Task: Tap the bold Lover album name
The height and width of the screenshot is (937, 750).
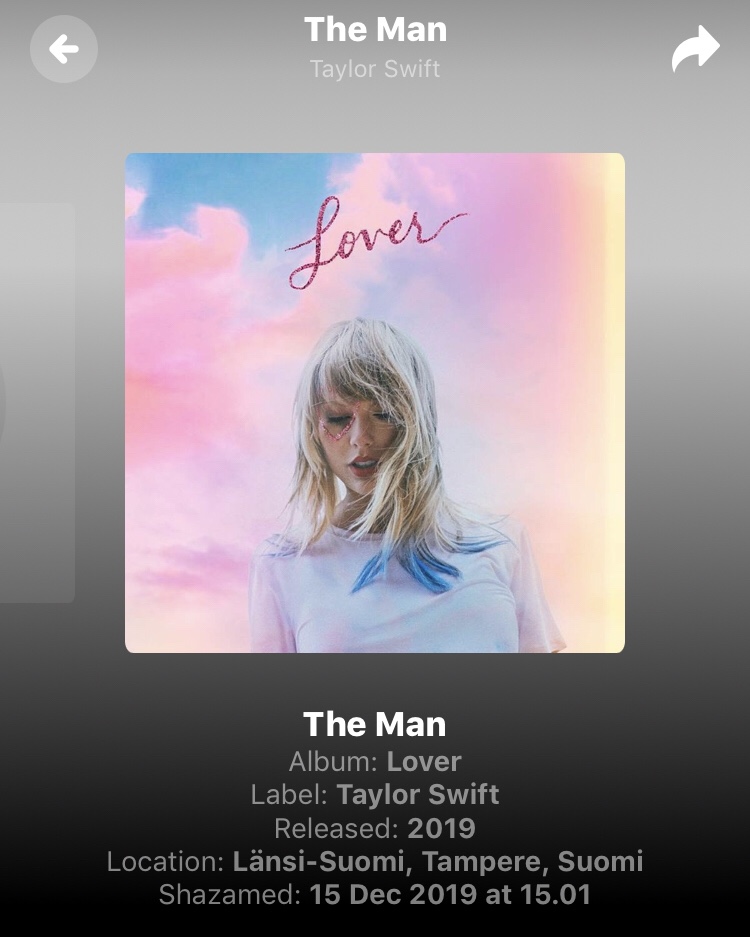Action: click(x=424, y=761)
